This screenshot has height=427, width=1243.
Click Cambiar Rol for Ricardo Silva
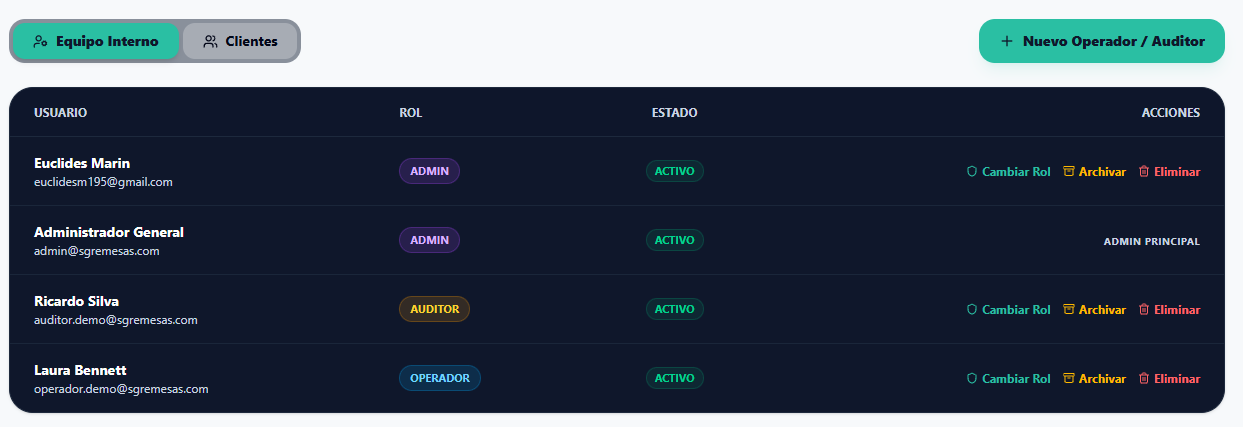1016,309
